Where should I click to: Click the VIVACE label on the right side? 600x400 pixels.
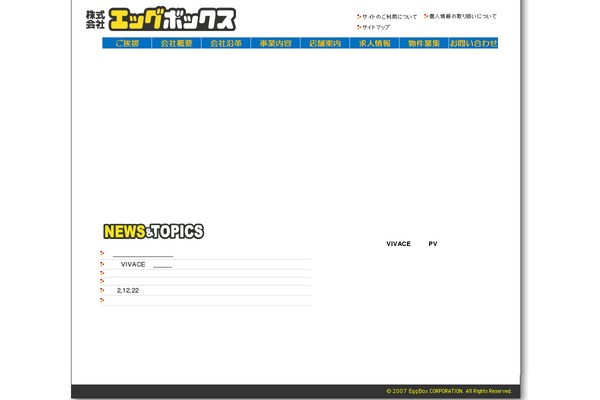pos(398,244)
